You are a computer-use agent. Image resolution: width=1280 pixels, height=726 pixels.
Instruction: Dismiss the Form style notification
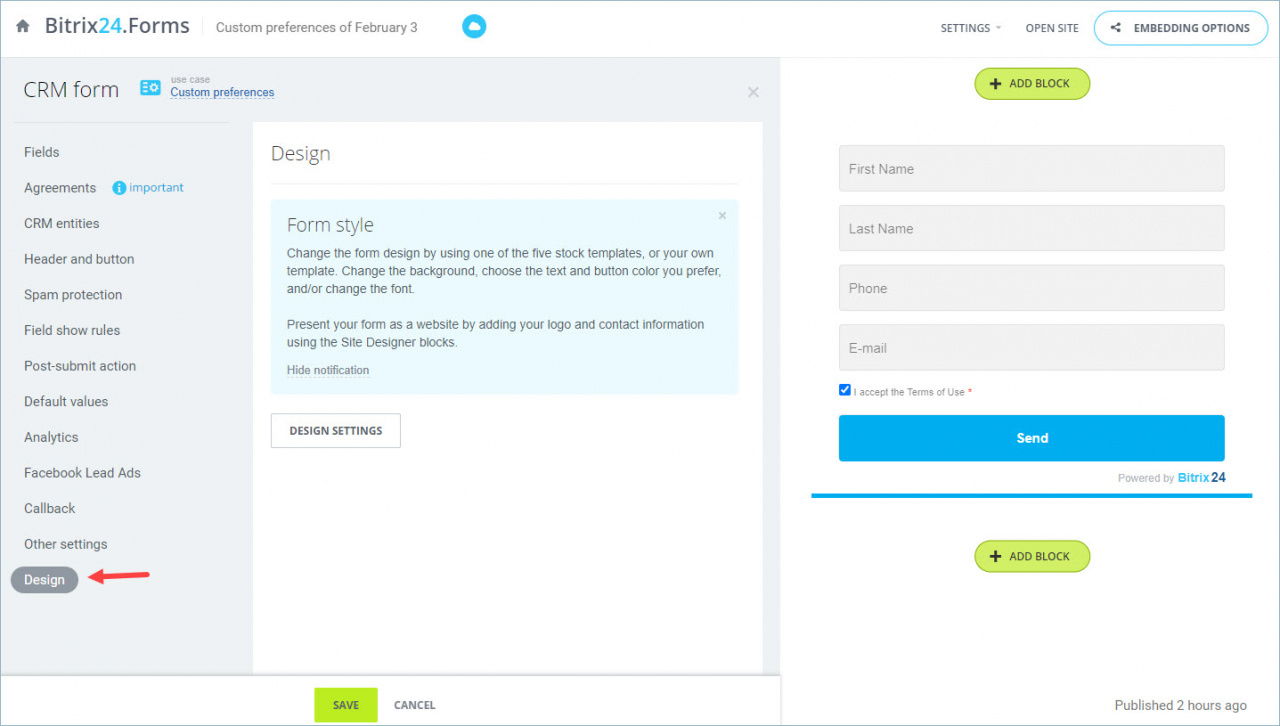[722, 215]
